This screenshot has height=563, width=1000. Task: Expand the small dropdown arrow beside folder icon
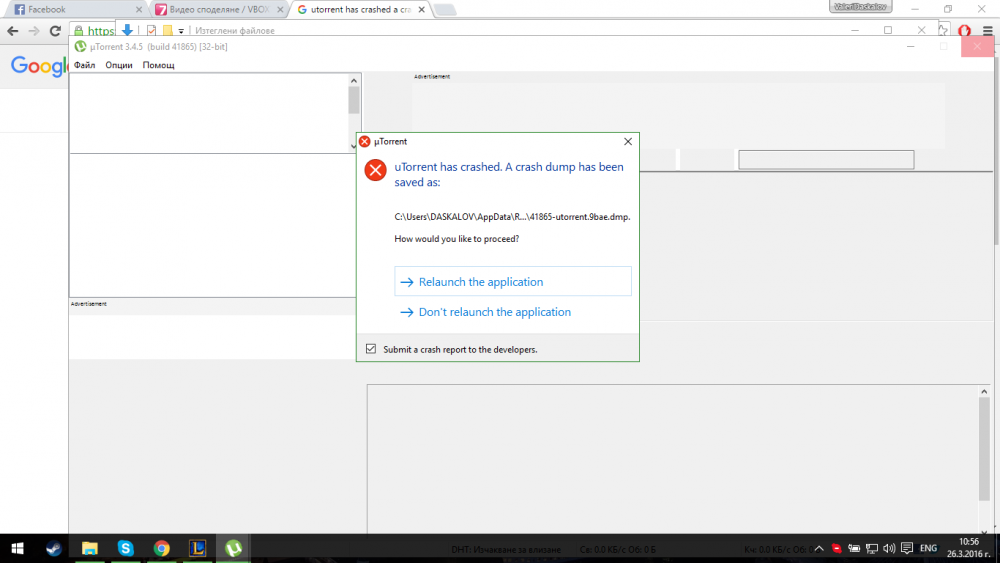pyautogui.click(x=181, y=31)
